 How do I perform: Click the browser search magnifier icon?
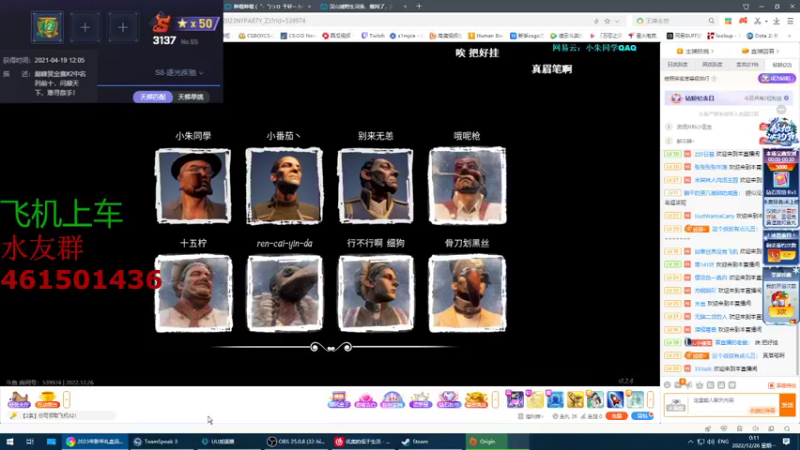(x=711, y=21)
